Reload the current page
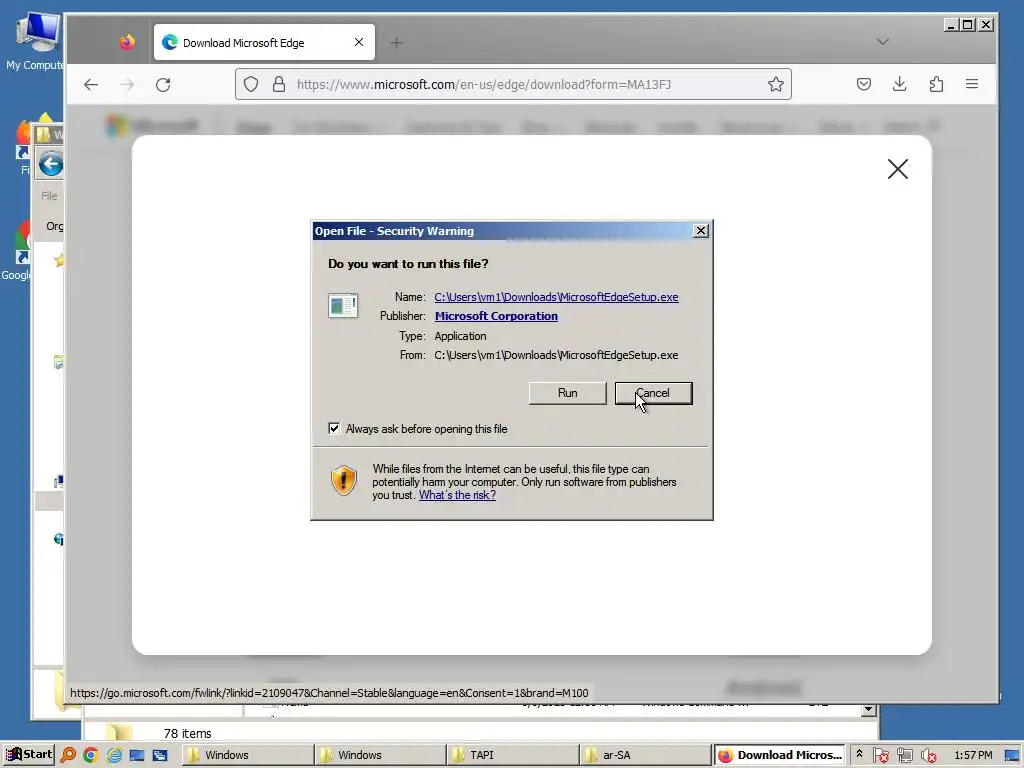Screen dimensions: 1024x768 tap(163, 84)
